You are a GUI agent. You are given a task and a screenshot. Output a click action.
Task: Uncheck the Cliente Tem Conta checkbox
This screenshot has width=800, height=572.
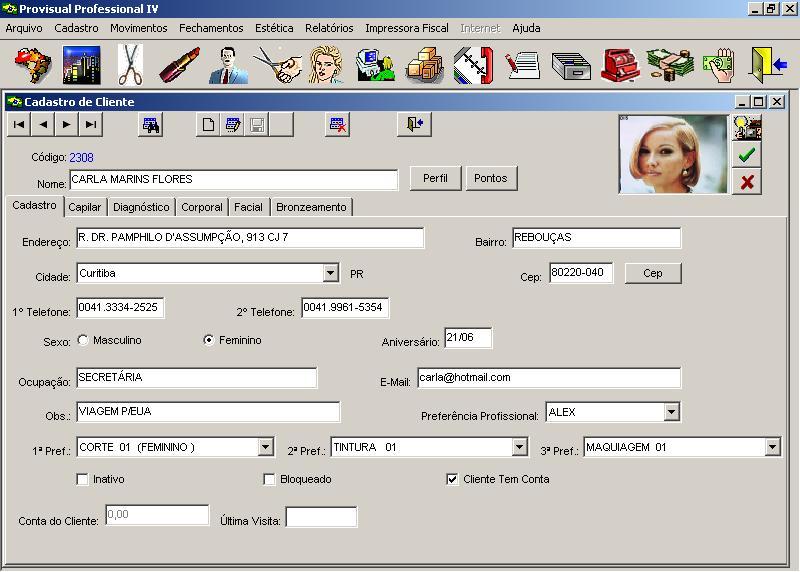click(x=452, y=479)
